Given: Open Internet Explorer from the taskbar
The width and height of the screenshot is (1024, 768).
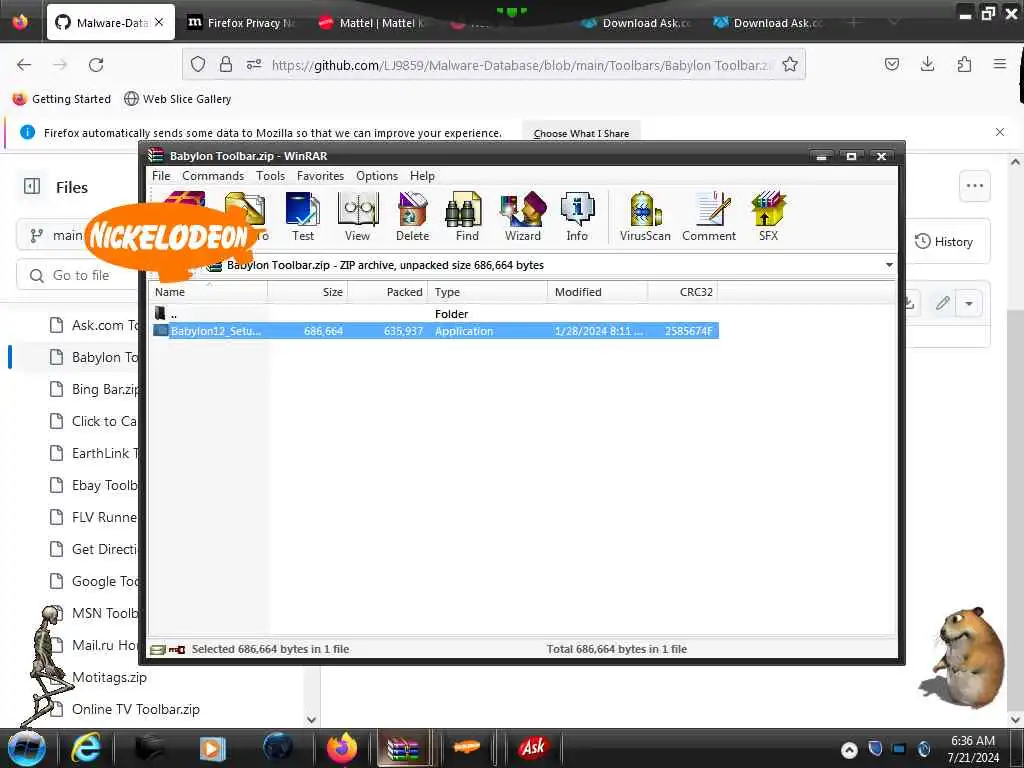Looking at the screenshot, I should 86,748.
